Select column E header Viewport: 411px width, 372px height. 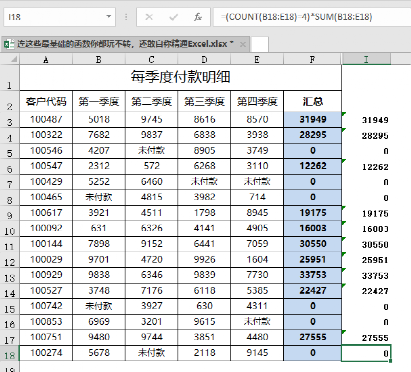[x=257, y=60]
